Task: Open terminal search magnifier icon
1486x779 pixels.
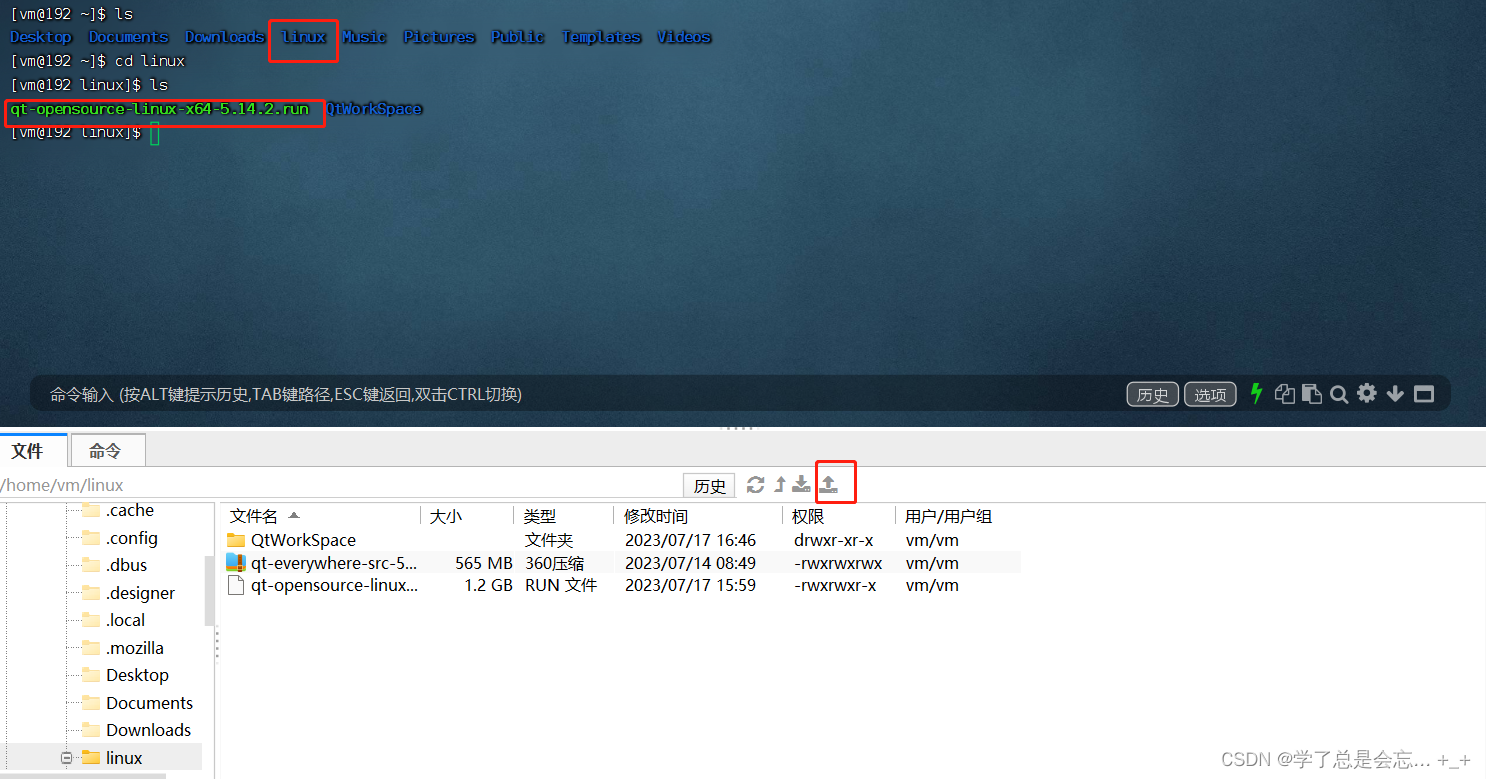Action: pos(1339,394)
